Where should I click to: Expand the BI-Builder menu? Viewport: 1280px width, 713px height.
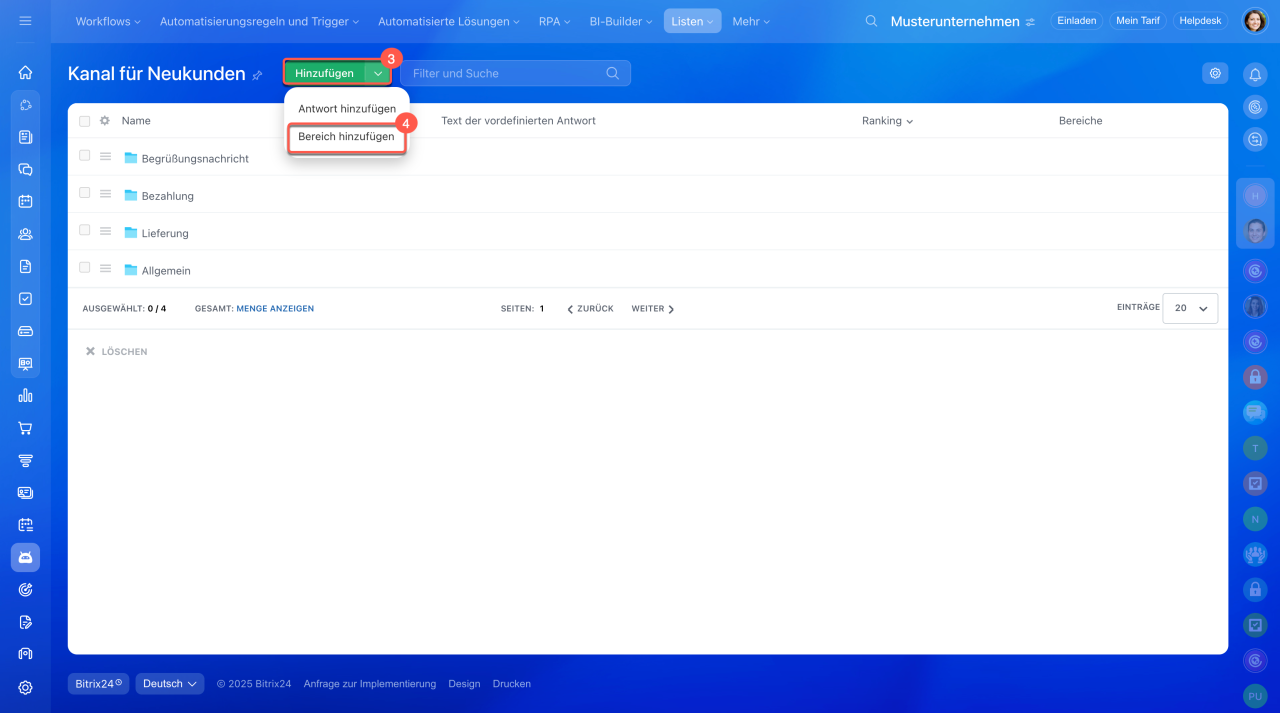(x=620, y=21)
